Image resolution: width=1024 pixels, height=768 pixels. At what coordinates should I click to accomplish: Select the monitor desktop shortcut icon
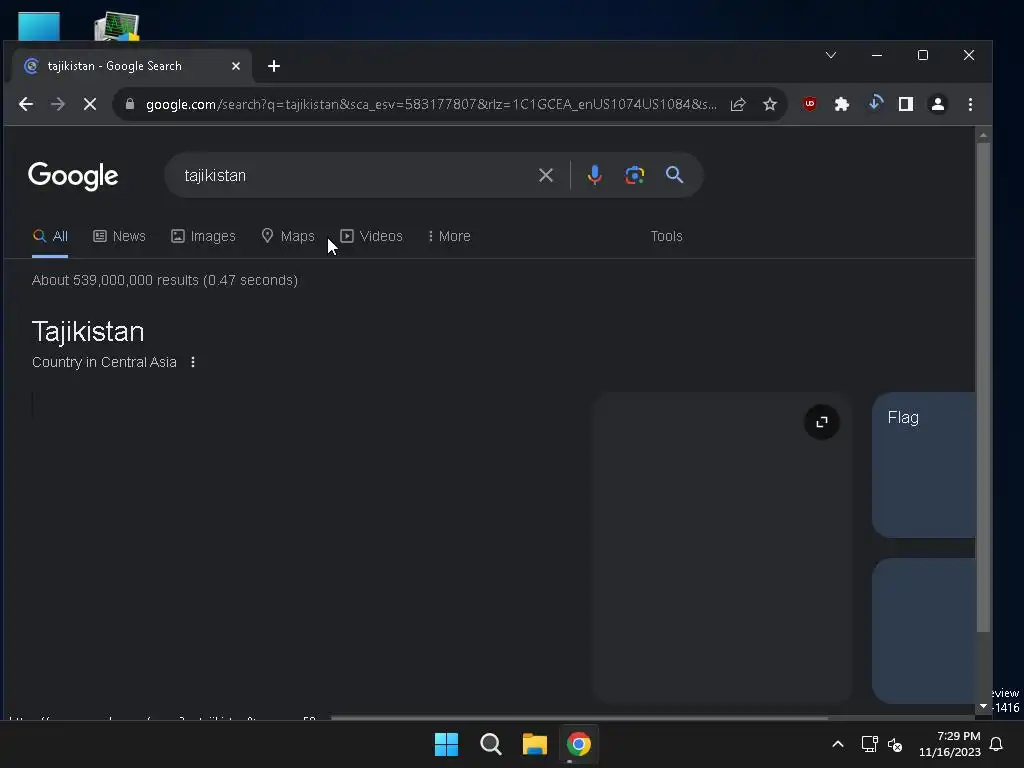pos(116,26)
